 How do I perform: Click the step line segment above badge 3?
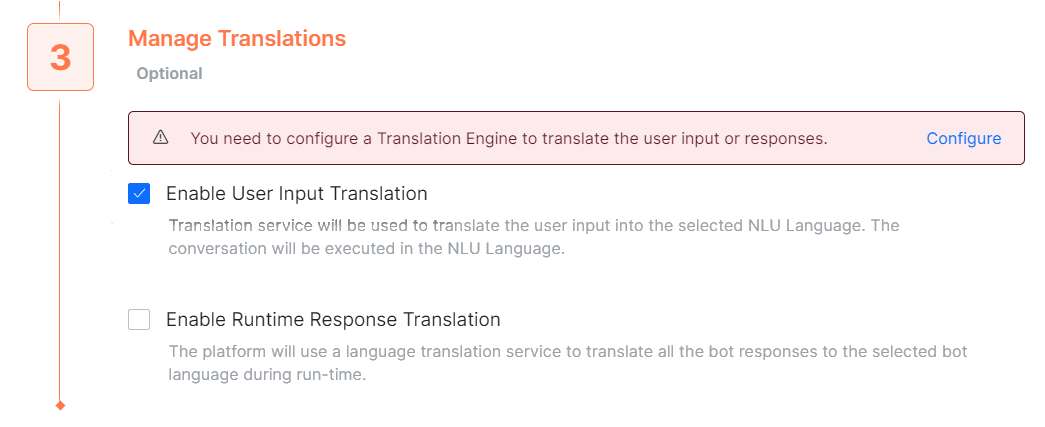(60, 10)
